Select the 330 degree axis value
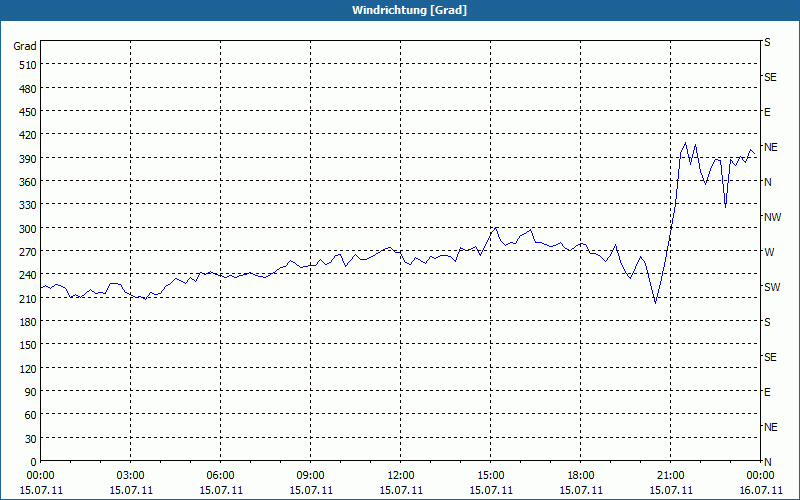The height and width of the screenshot is (500, 800). pyautogui.click(x=29, y=205)
